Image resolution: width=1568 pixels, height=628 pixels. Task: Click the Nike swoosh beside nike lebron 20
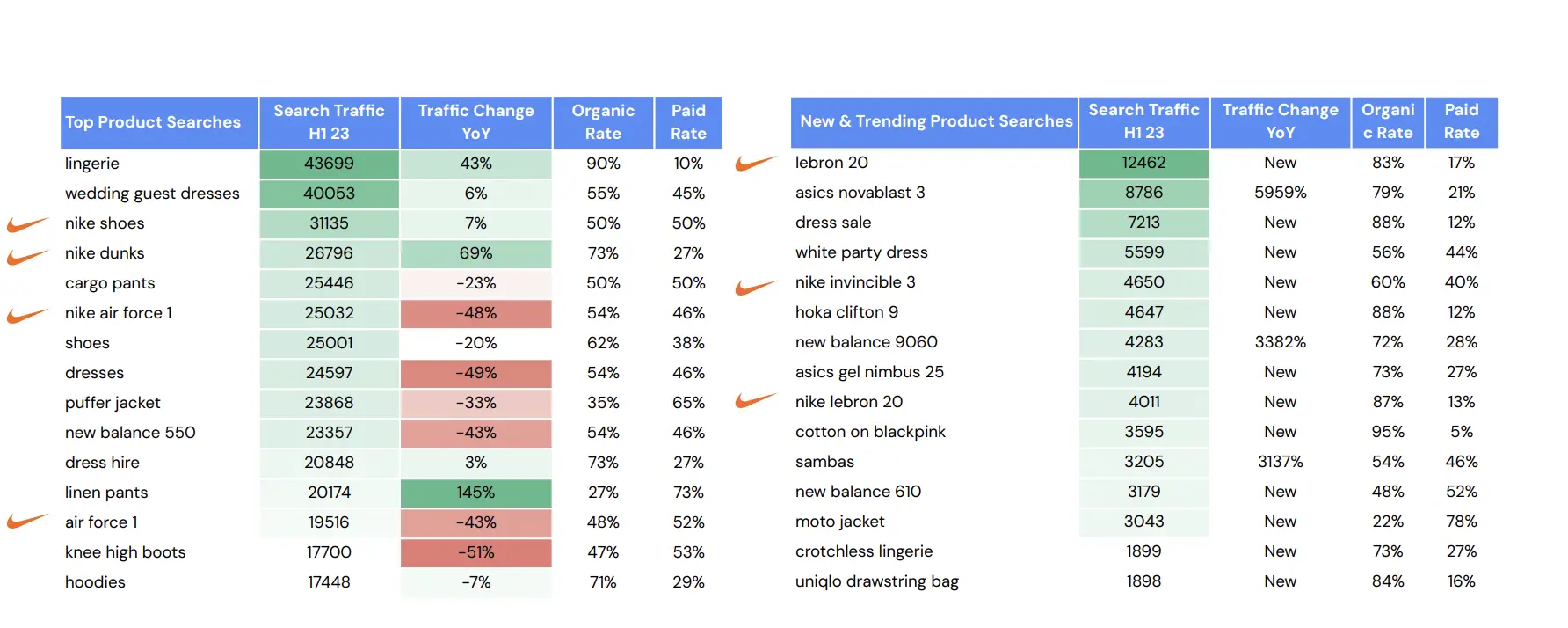click(x=756, y=401)
